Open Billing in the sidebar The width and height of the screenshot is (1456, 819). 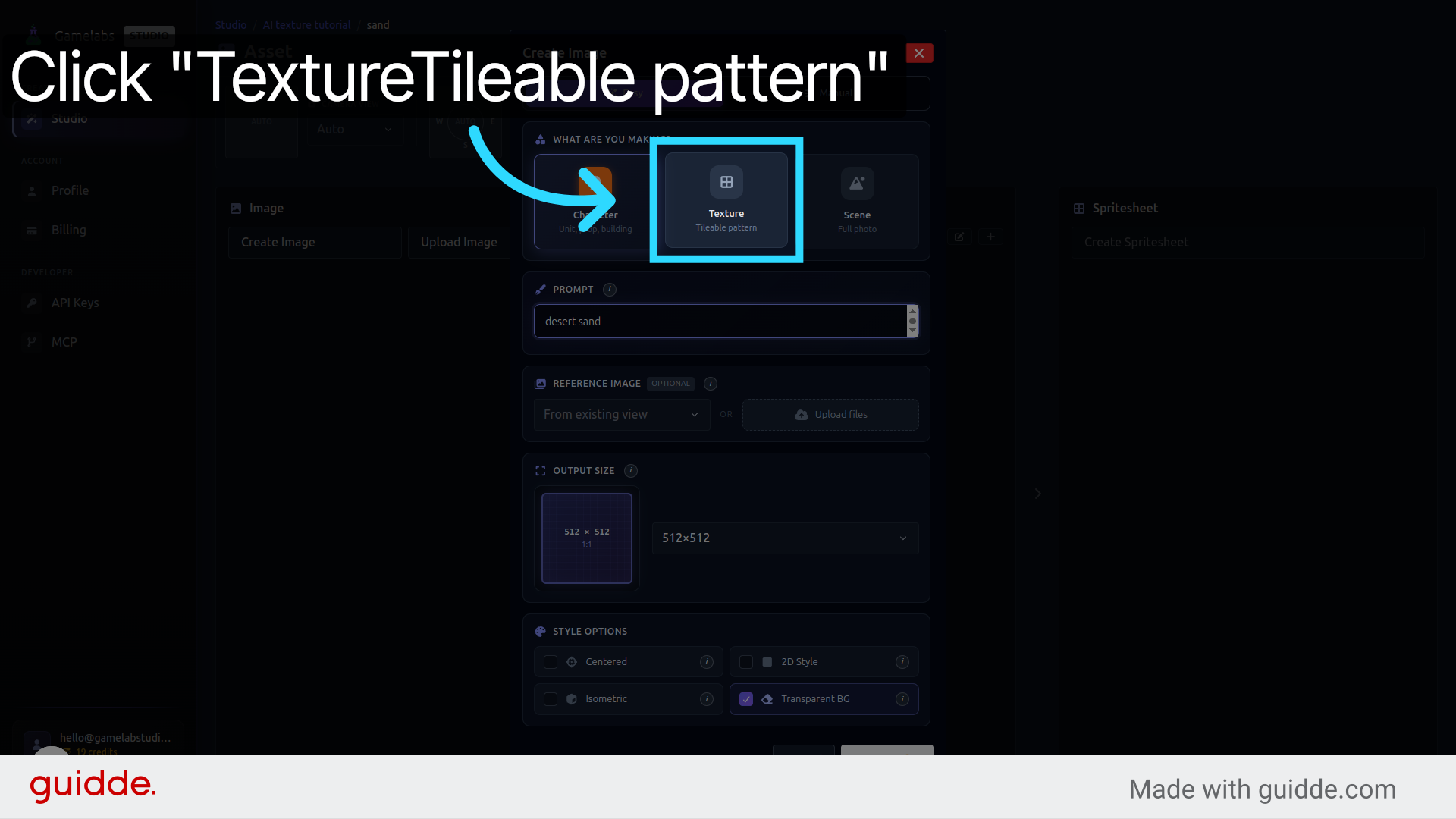68,231
